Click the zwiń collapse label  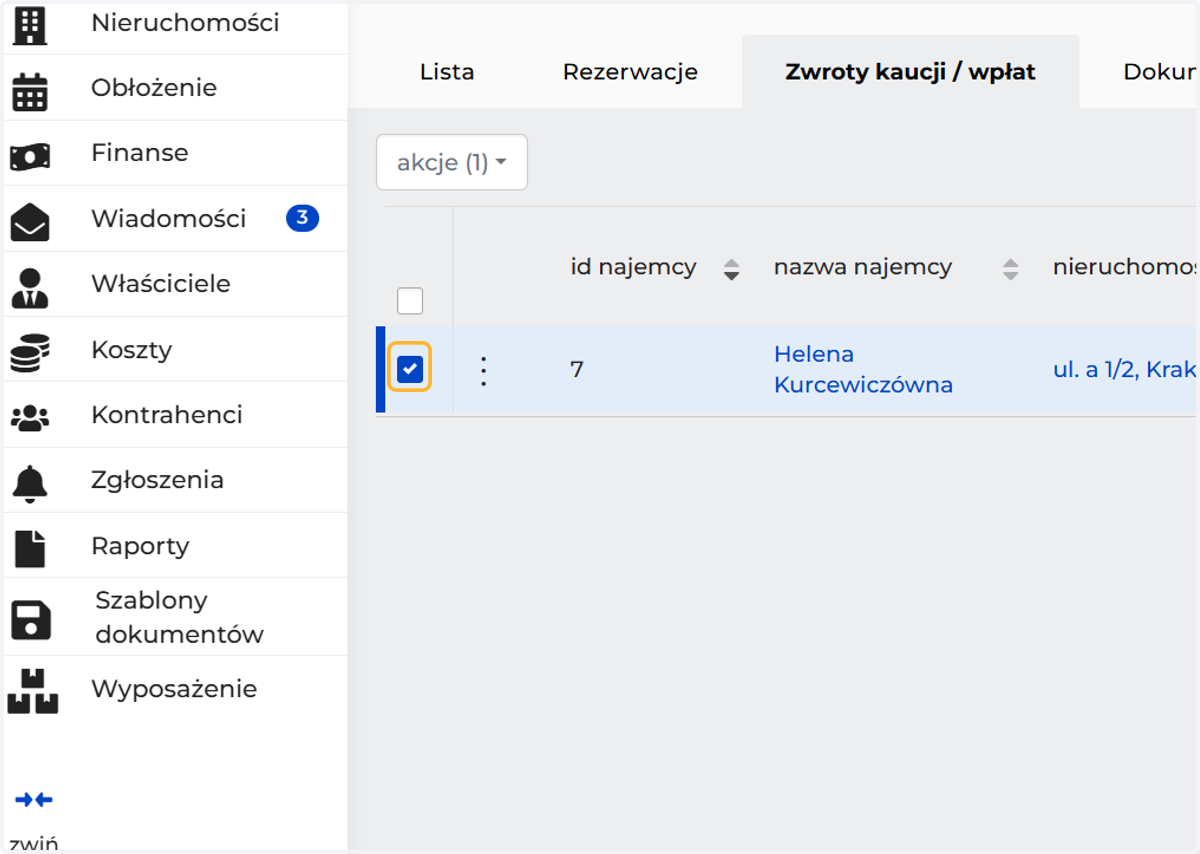coord(36,843)
